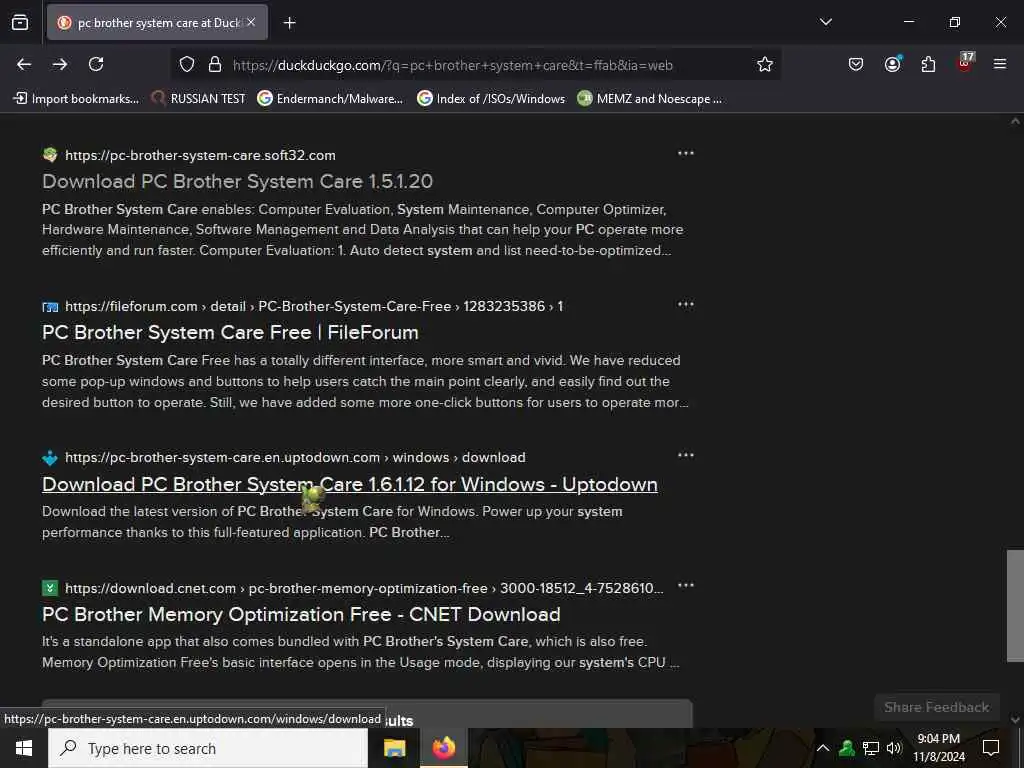
Task: Show hidden system tray icons
Action: coord(823,748)
